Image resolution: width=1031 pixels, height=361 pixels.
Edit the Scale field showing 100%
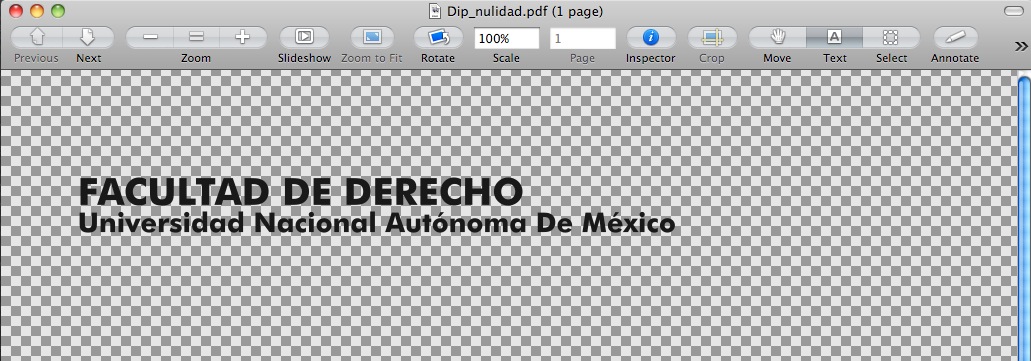pos(506,38)
